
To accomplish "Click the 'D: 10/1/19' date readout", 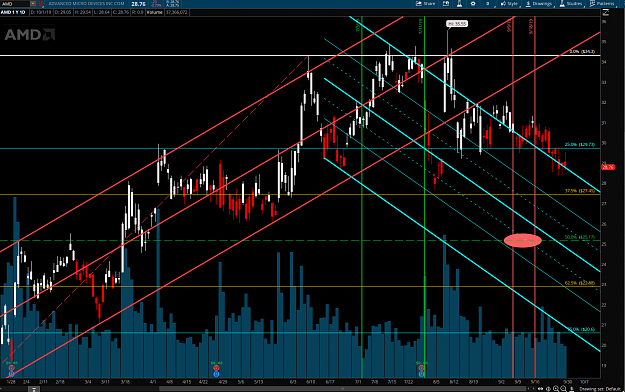I will point(40,12).
